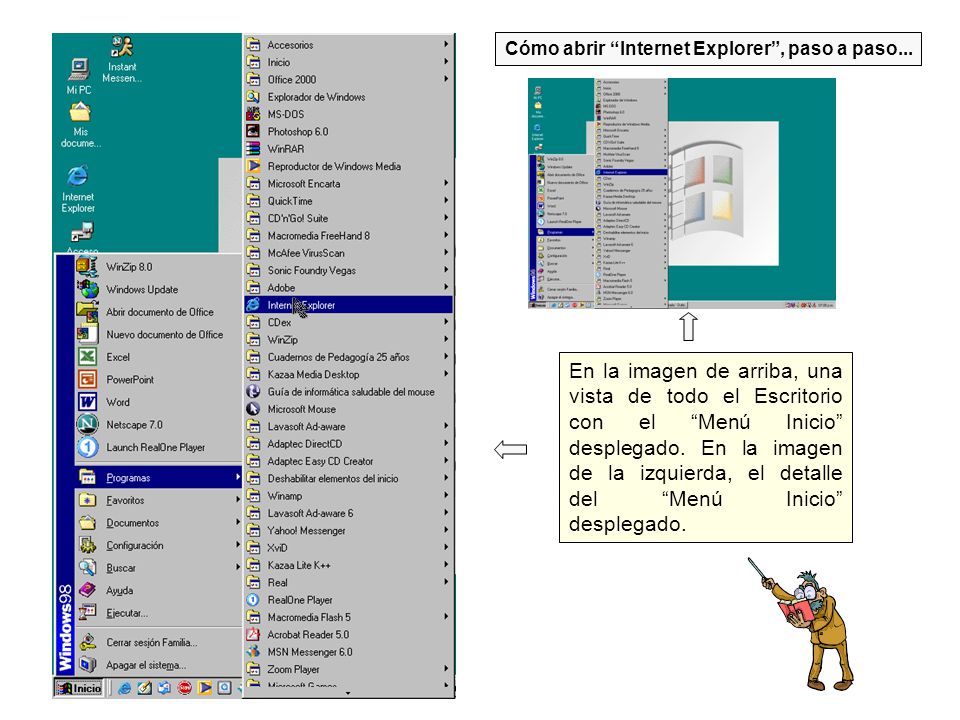Screen dimensions: 960x720
Task: Click Internet Explorer icon in taskbar quick launch
Action: click(x=124, y=688)
